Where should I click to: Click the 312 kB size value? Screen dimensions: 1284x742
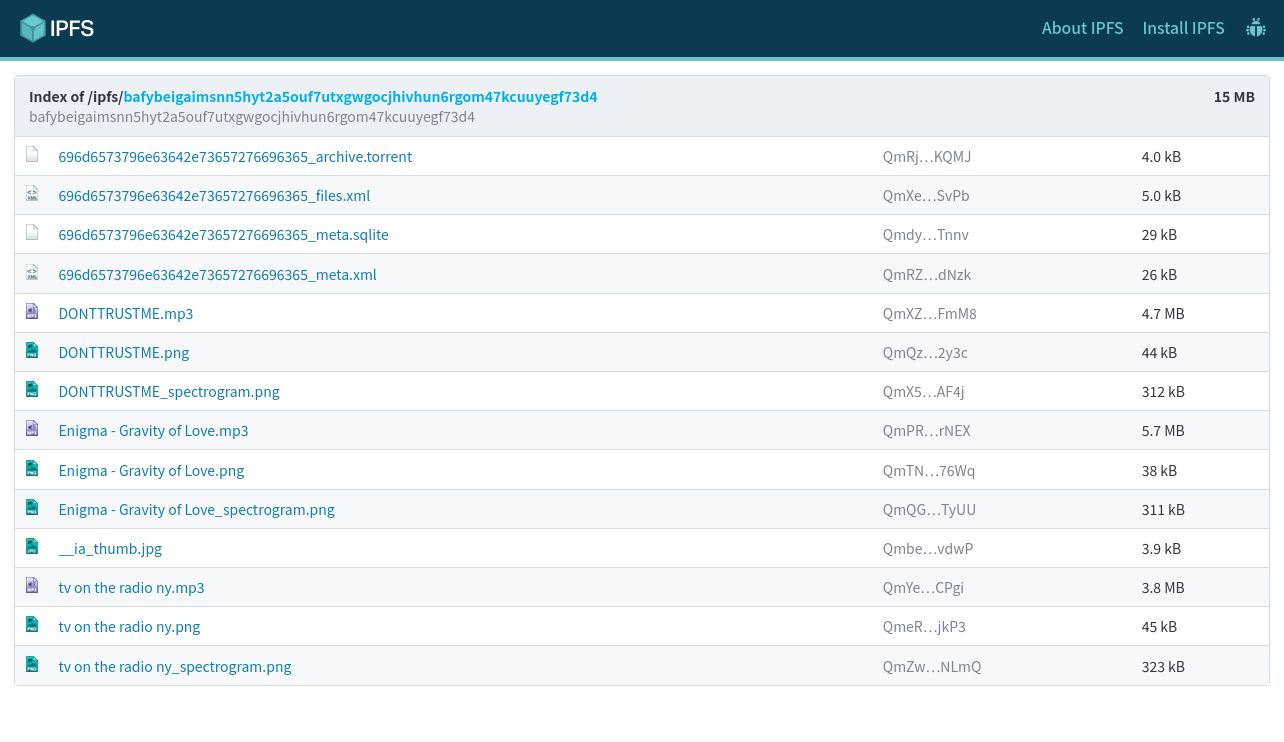(1163, 392)
